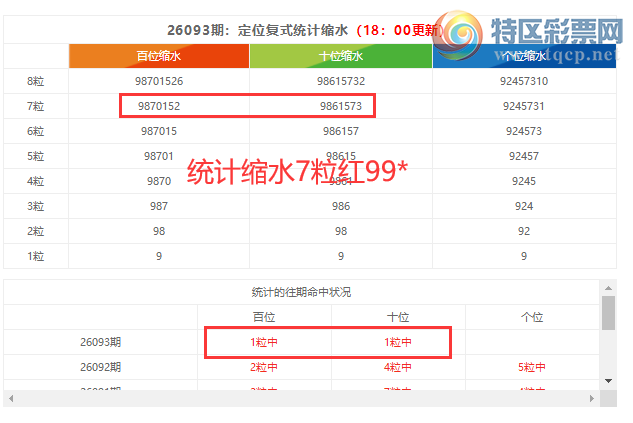This screenshot has width=633, height=423.
Task: Click the 8粒 row label
Action: [x=36, y=81]
